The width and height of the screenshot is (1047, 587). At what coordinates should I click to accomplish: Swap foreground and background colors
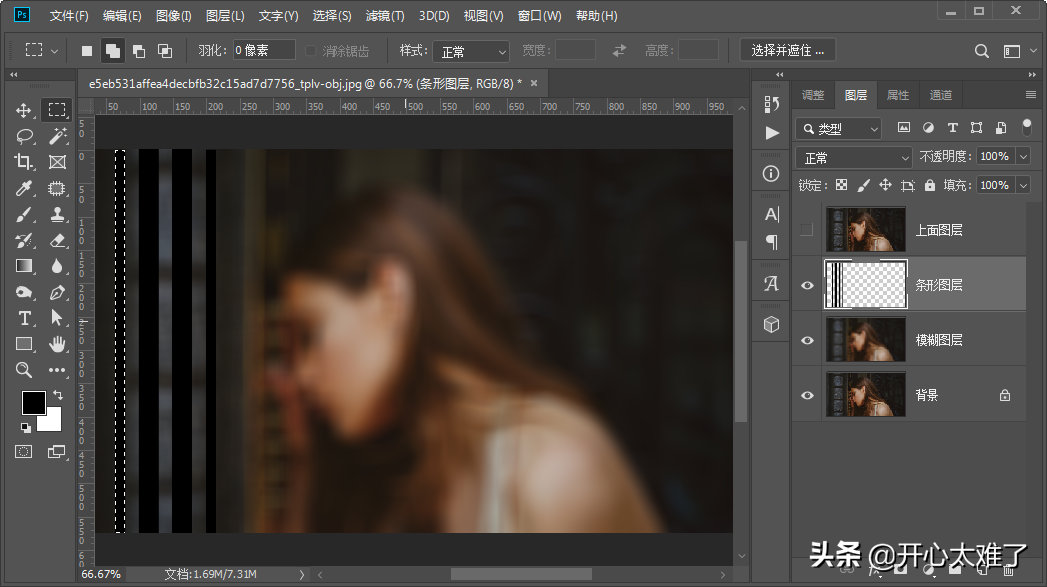pyautogui.click(x=58, y=395)
